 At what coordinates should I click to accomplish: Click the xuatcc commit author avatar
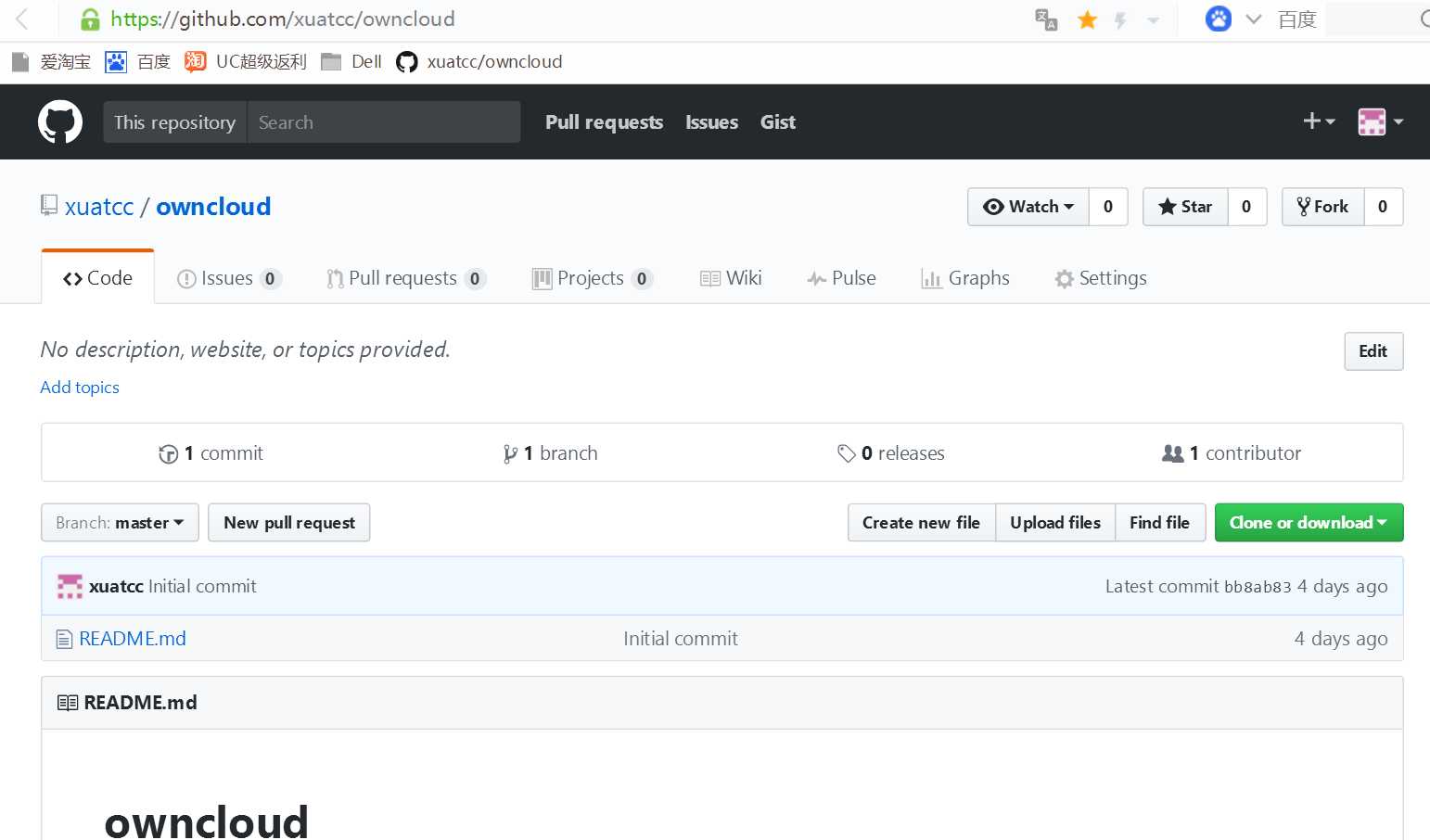tap(70, 586)
